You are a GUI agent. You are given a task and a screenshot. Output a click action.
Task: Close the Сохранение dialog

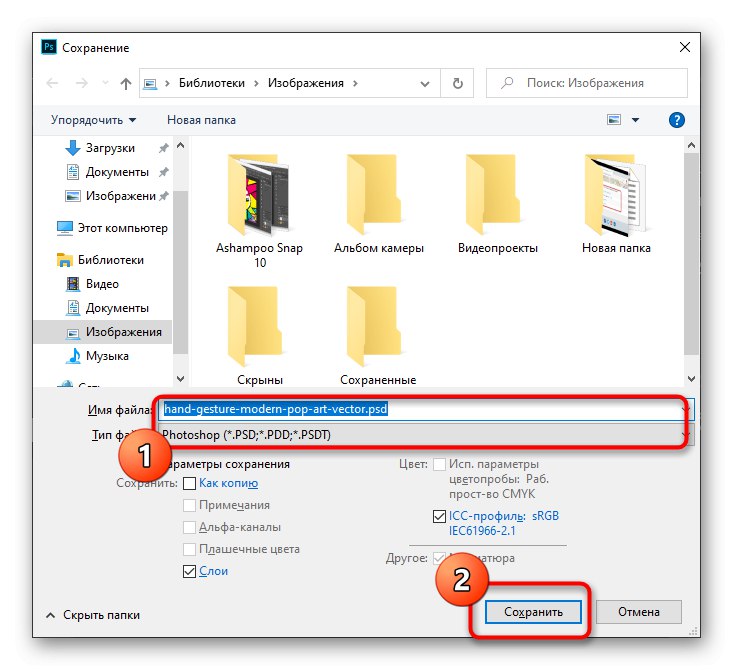click(685, 47)
